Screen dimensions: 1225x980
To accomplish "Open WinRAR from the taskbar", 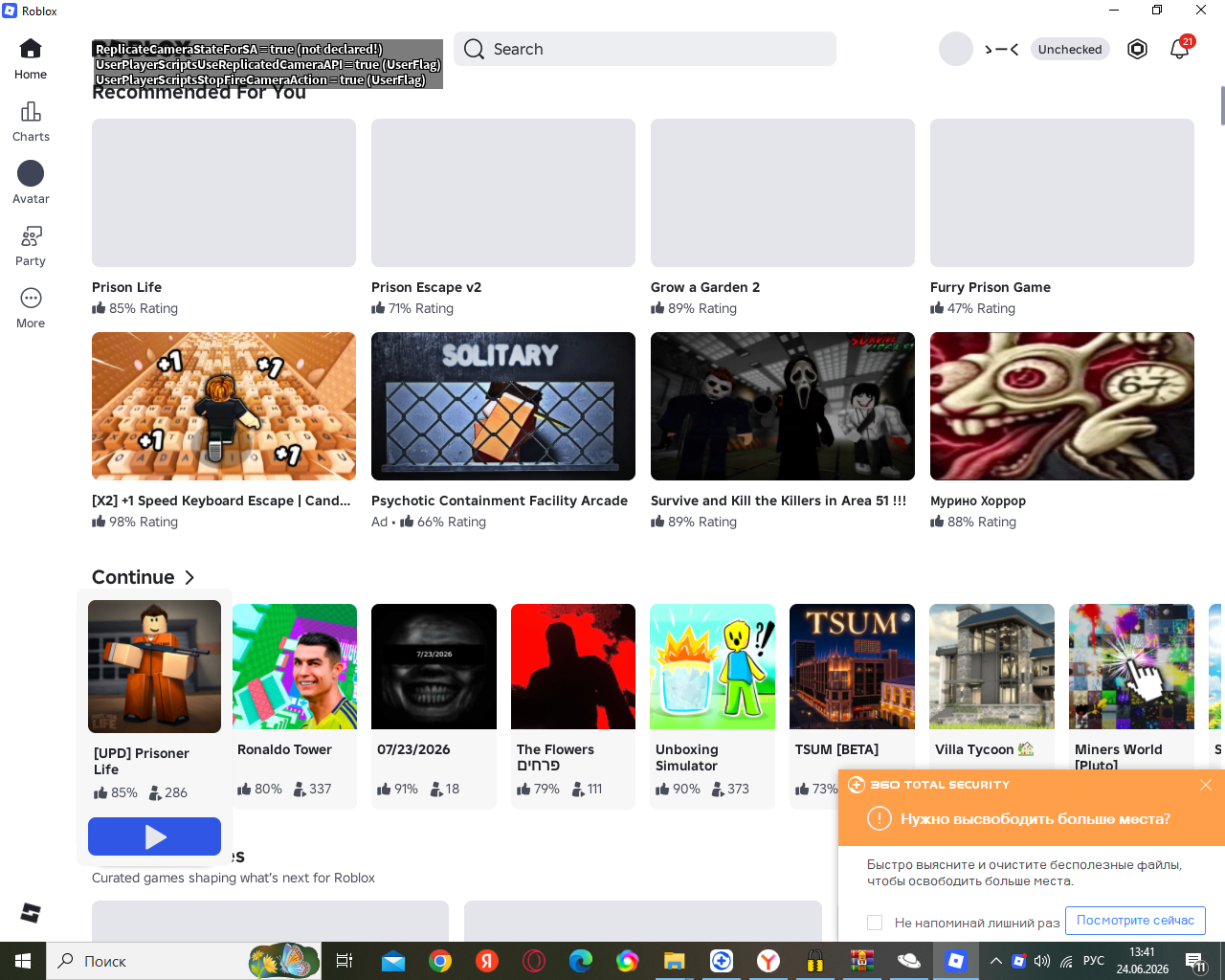I will click(862, 961).
